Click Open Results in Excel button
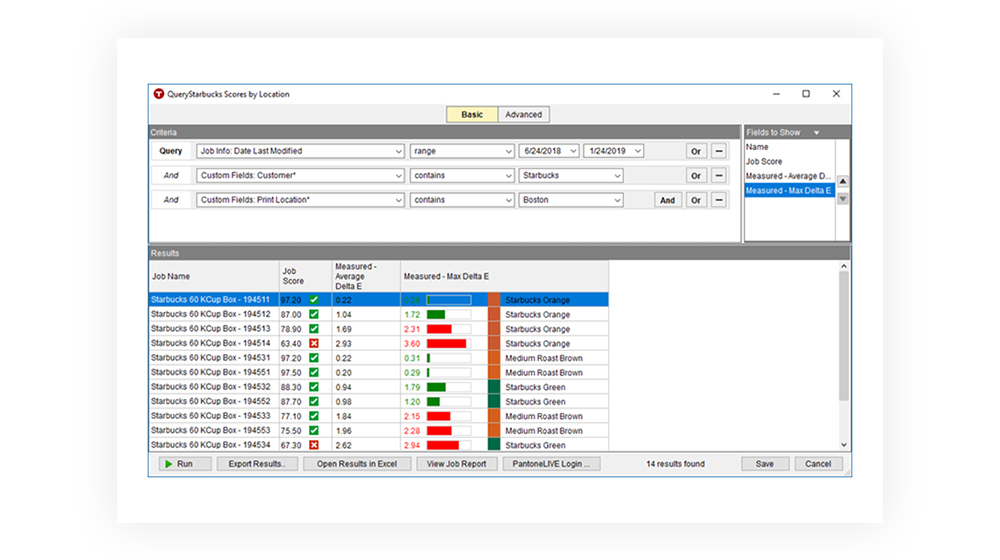Viewport: 1000px width, 560px height. click(357, 464)
